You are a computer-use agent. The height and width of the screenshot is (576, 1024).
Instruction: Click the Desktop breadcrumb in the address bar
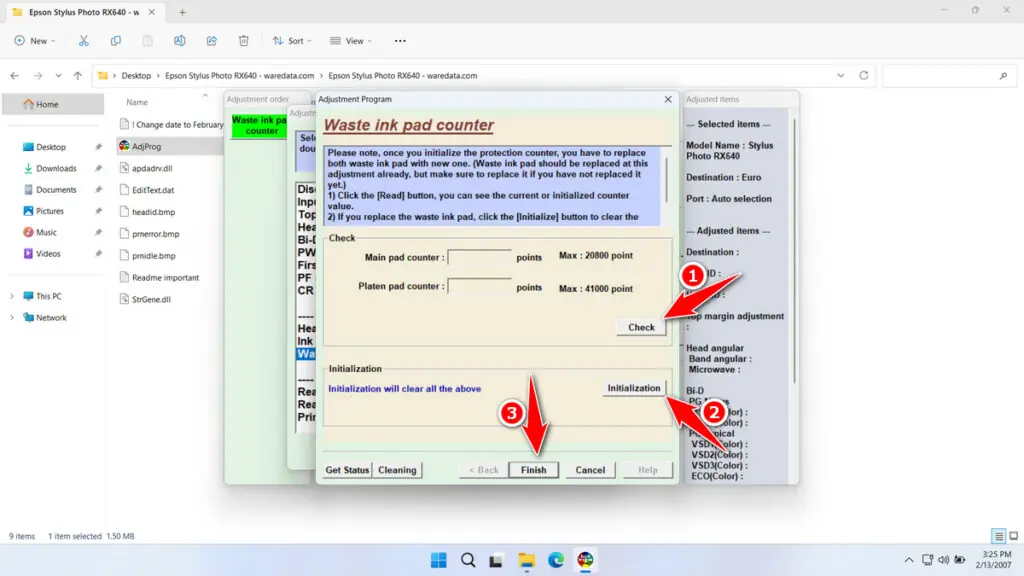pos(134,75)
